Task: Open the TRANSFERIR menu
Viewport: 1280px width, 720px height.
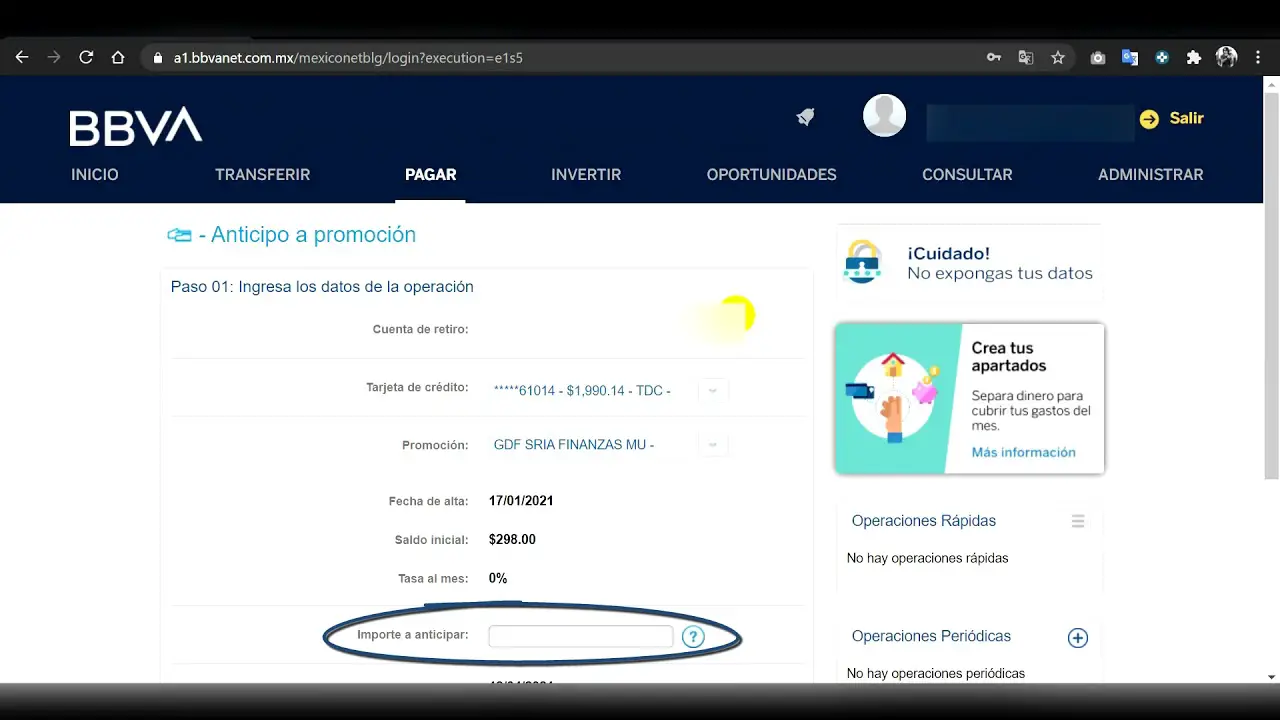Action: pyautogui.click(x=263, y=175)
